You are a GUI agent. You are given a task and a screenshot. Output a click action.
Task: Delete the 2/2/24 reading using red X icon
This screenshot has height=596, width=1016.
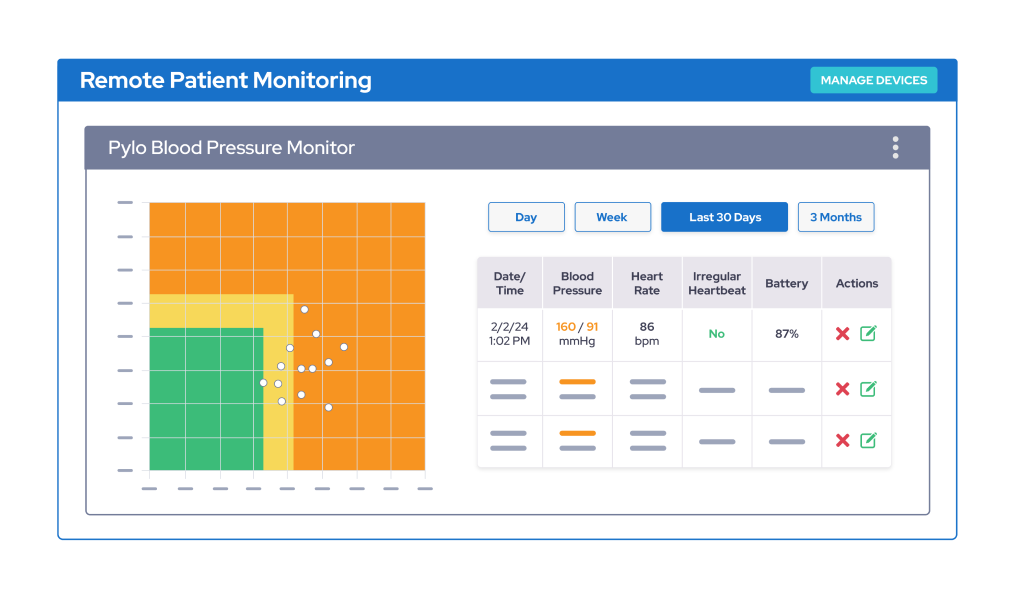point(843,335)
